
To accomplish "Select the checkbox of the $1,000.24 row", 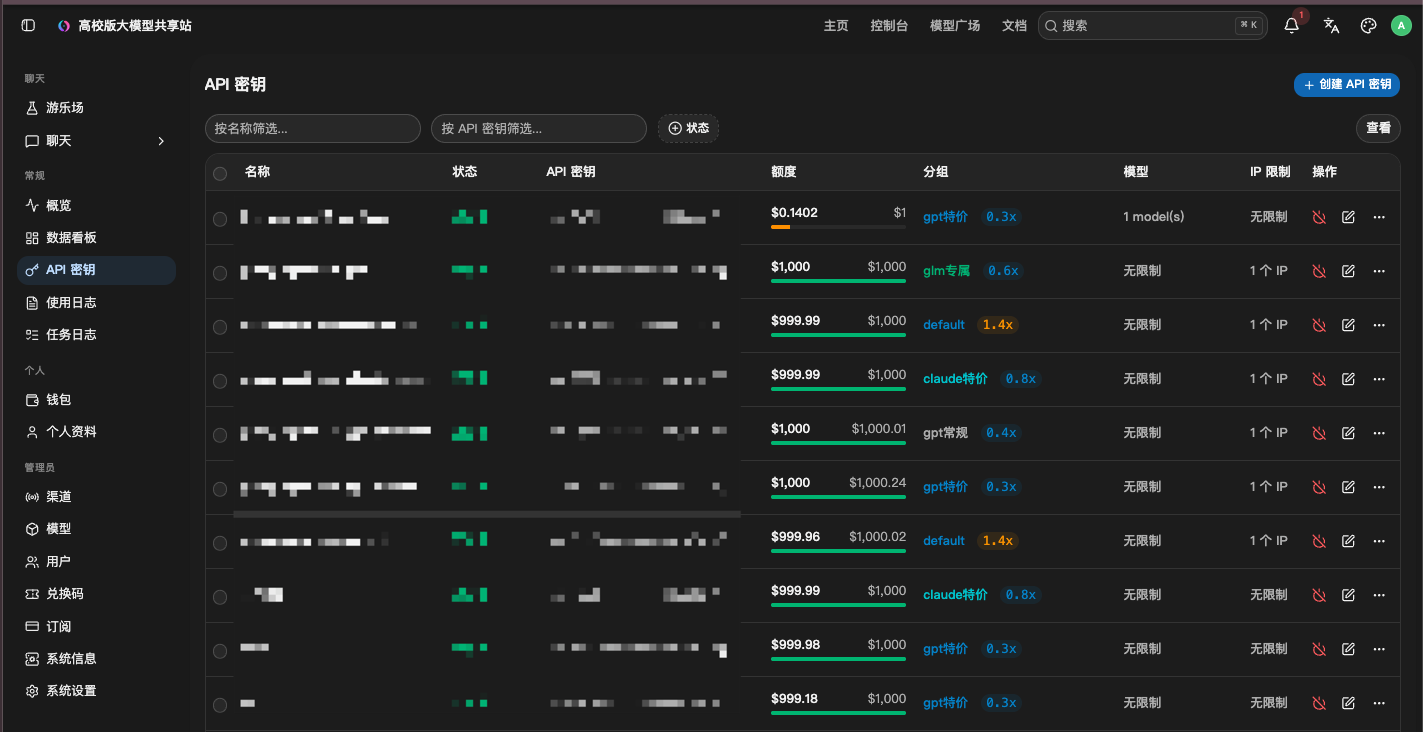I will coord(220,489).
